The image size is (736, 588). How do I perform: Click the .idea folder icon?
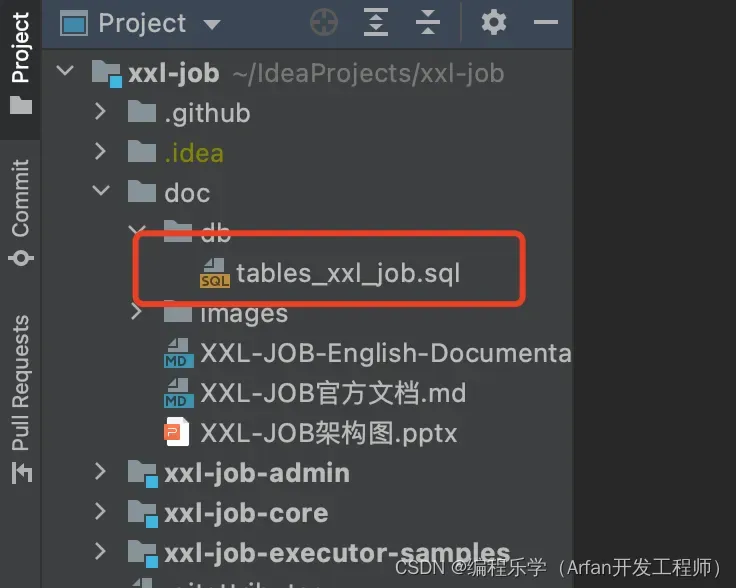tap(142, 152)
